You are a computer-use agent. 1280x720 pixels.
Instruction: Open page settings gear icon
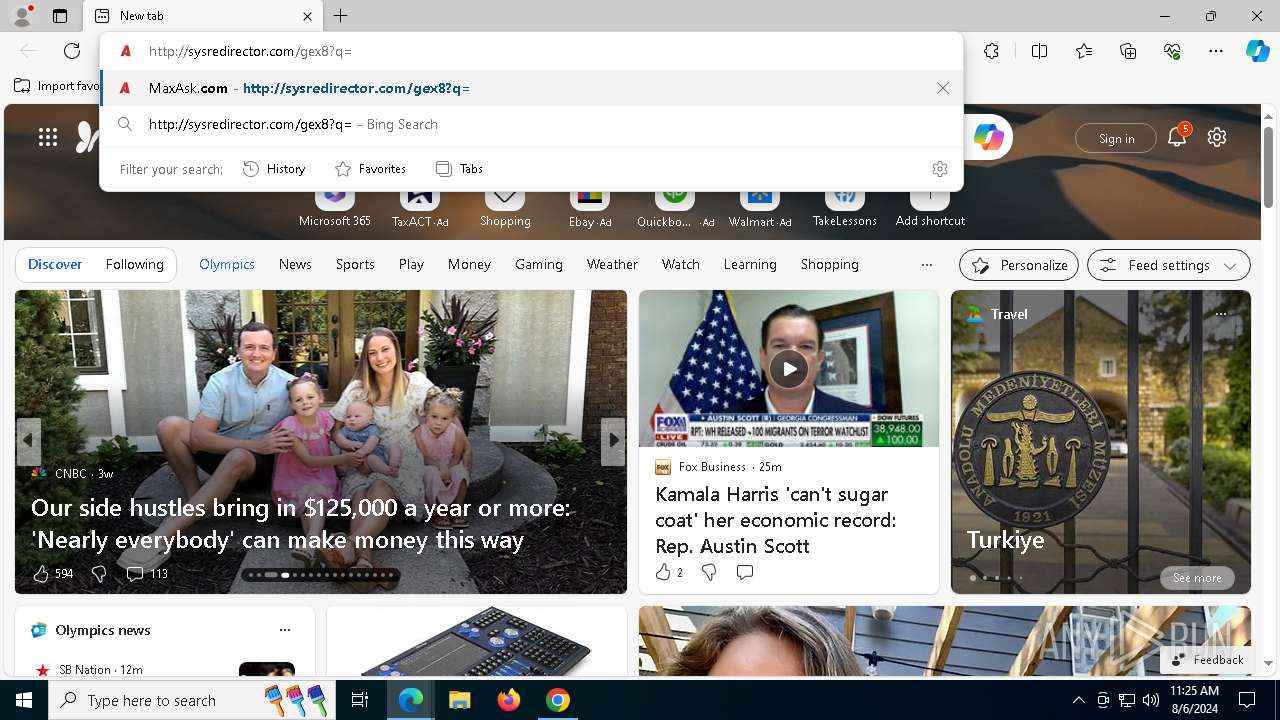(x=1217, y=137)
